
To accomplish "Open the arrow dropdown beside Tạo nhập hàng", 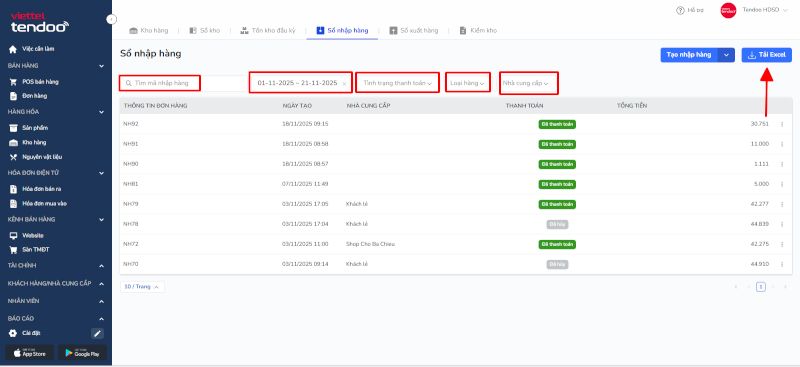I will pyautogui.click(x=727, y=55).
